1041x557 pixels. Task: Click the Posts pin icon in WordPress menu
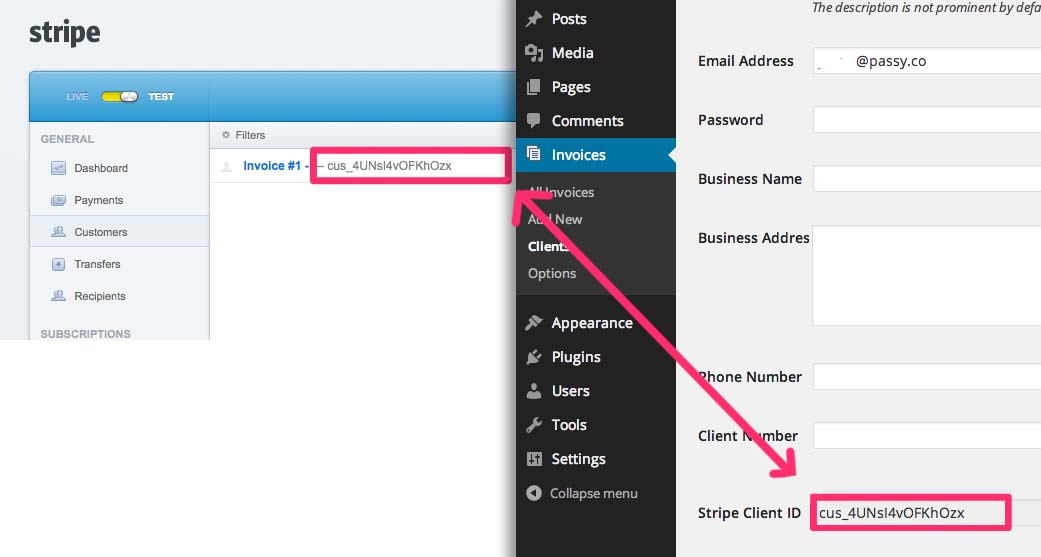(534, 19)
